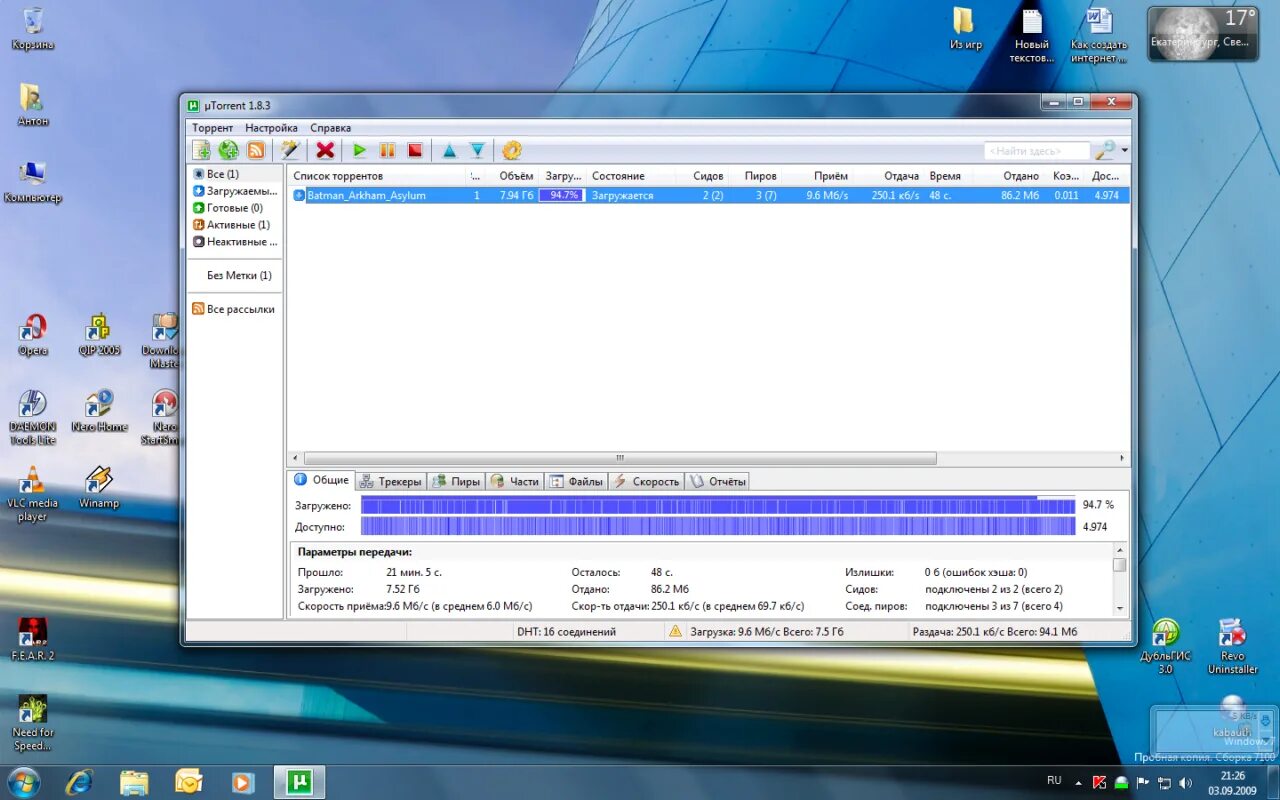Click the orange Pause torrent icon

[x=387, y=150]
